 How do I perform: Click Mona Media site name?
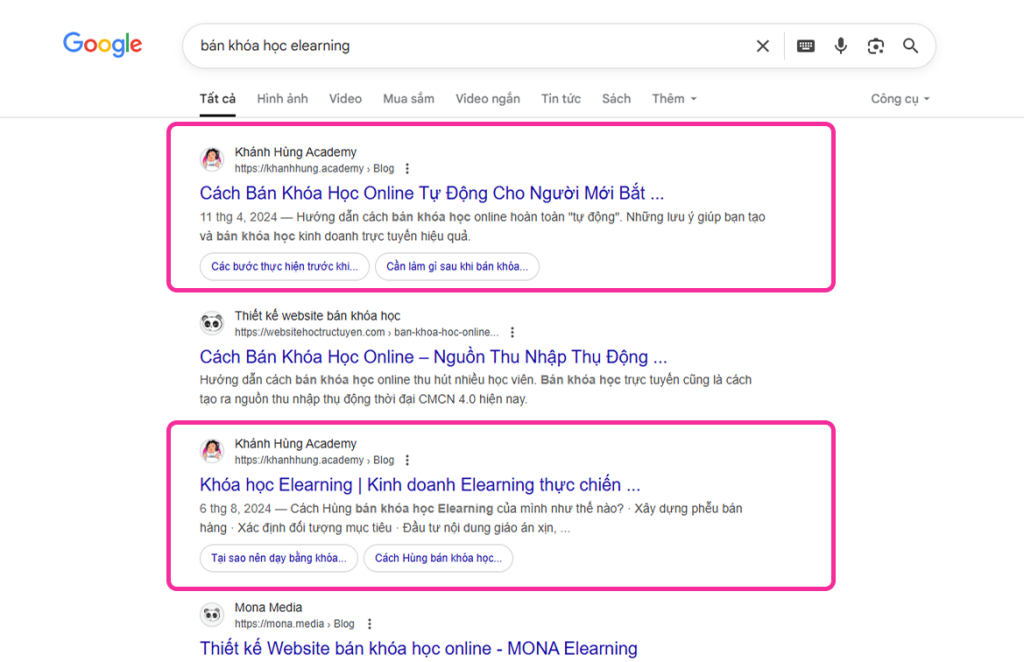268,608
